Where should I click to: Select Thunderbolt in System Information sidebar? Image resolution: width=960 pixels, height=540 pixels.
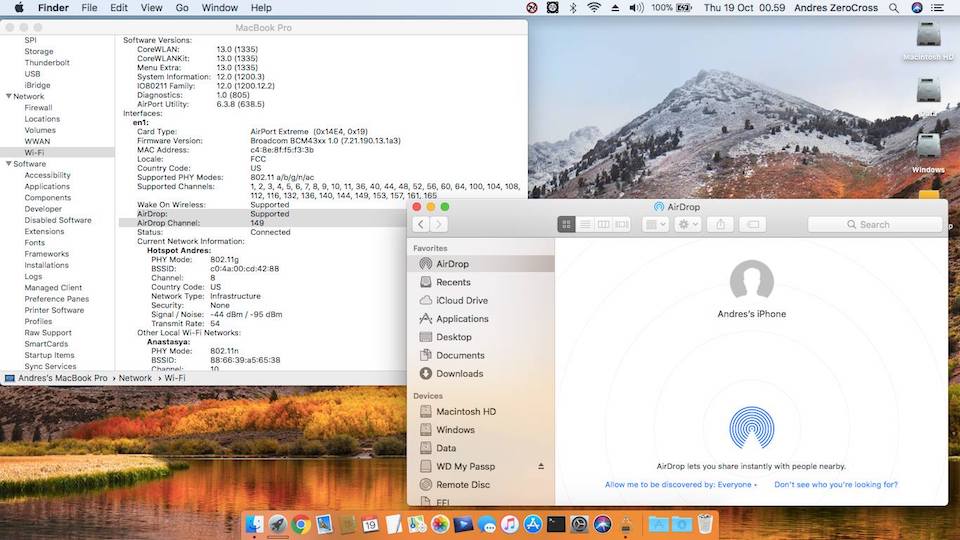click(x=47, y=62)
